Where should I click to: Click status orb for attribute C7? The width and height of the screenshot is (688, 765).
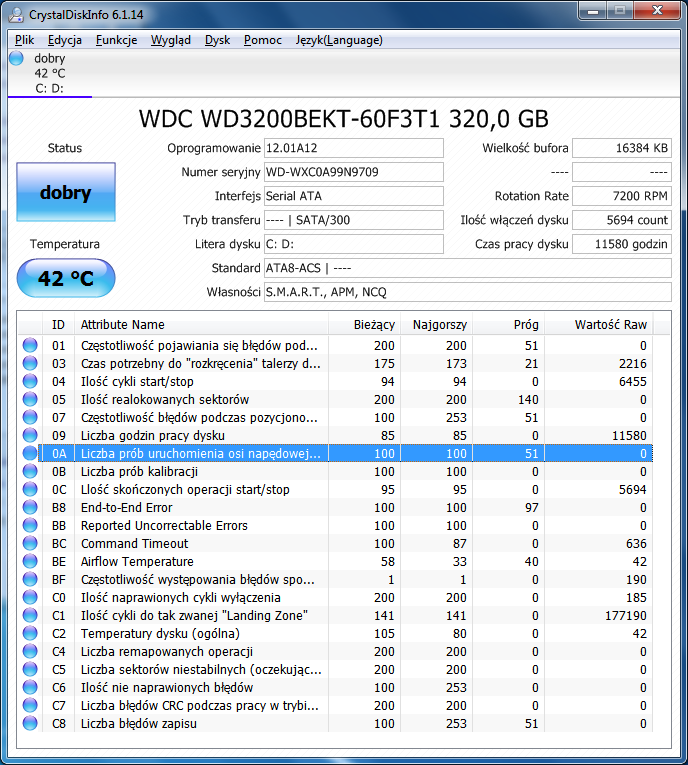point(30,705)
